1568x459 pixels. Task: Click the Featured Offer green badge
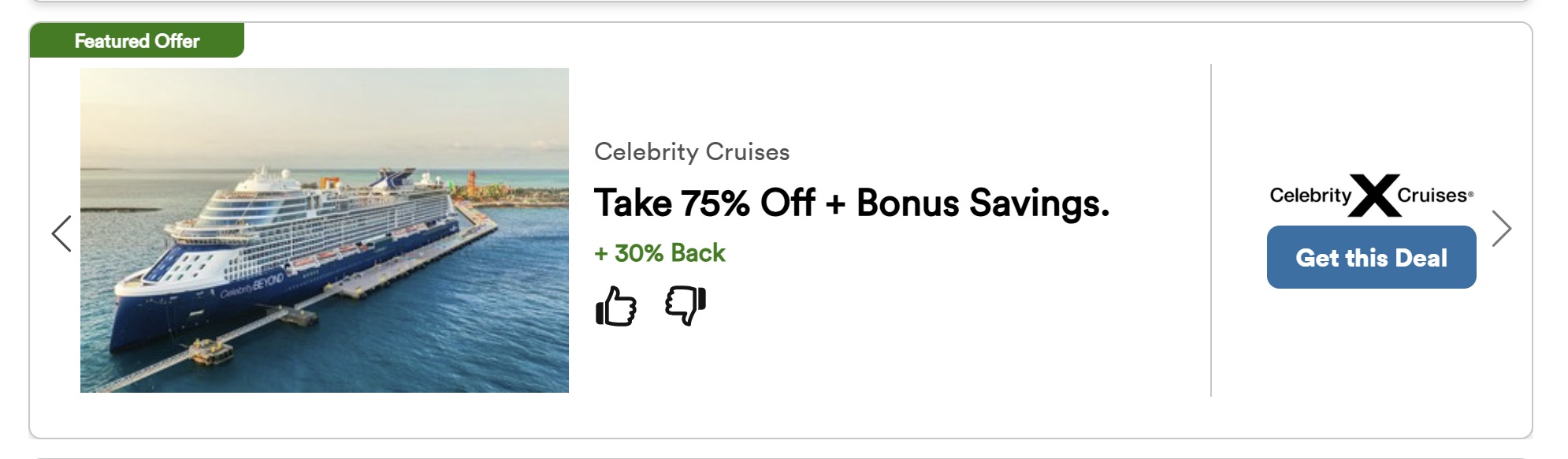click(x=136, y=41)
